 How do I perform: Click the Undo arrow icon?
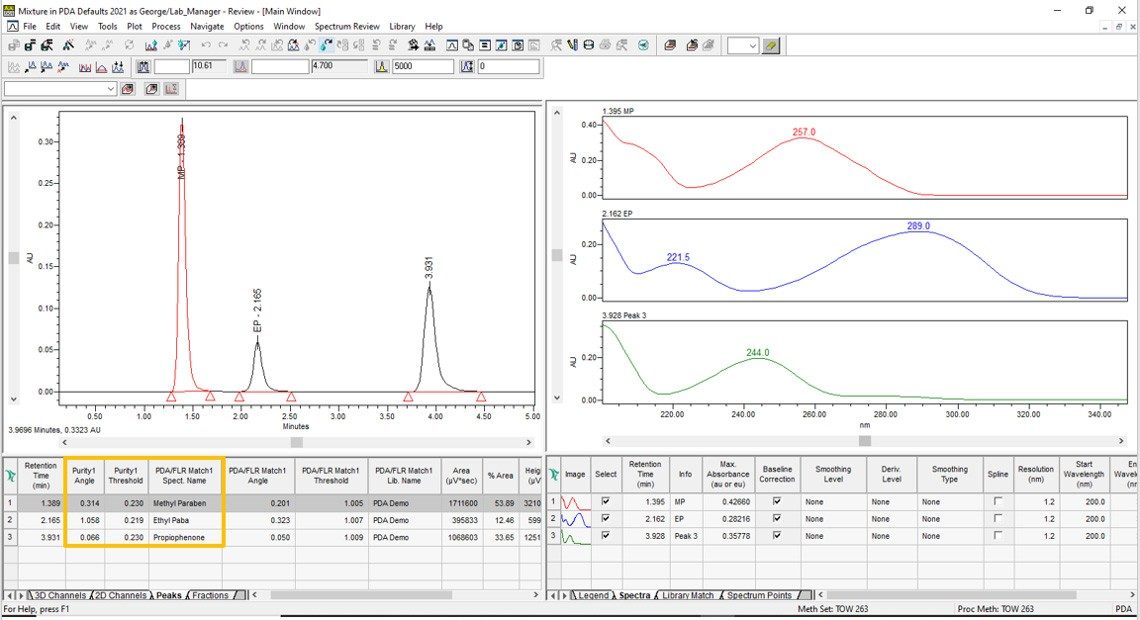click(206, 45)
